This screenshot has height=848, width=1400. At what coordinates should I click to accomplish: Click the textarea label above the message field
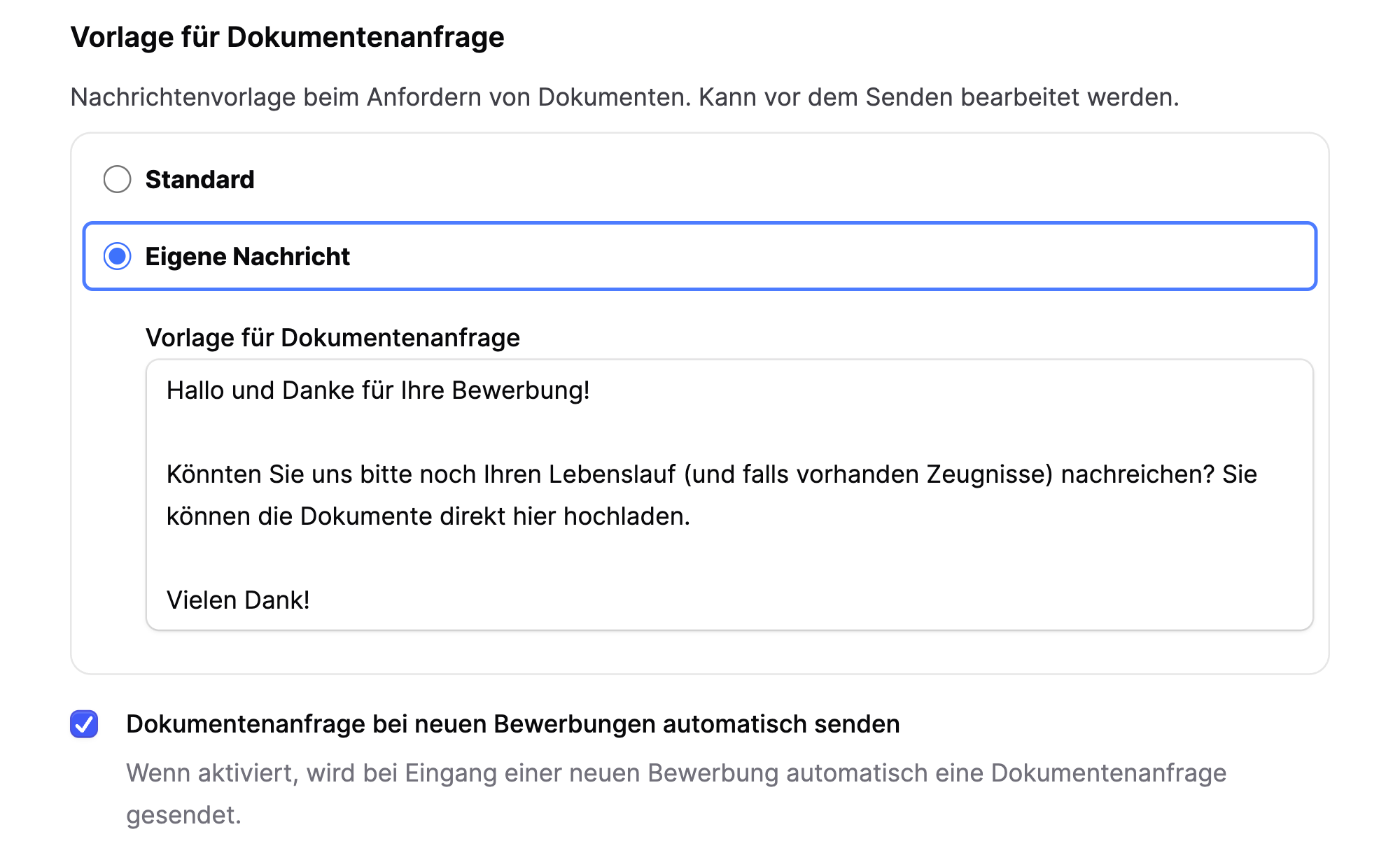click(x=332, y=338)
